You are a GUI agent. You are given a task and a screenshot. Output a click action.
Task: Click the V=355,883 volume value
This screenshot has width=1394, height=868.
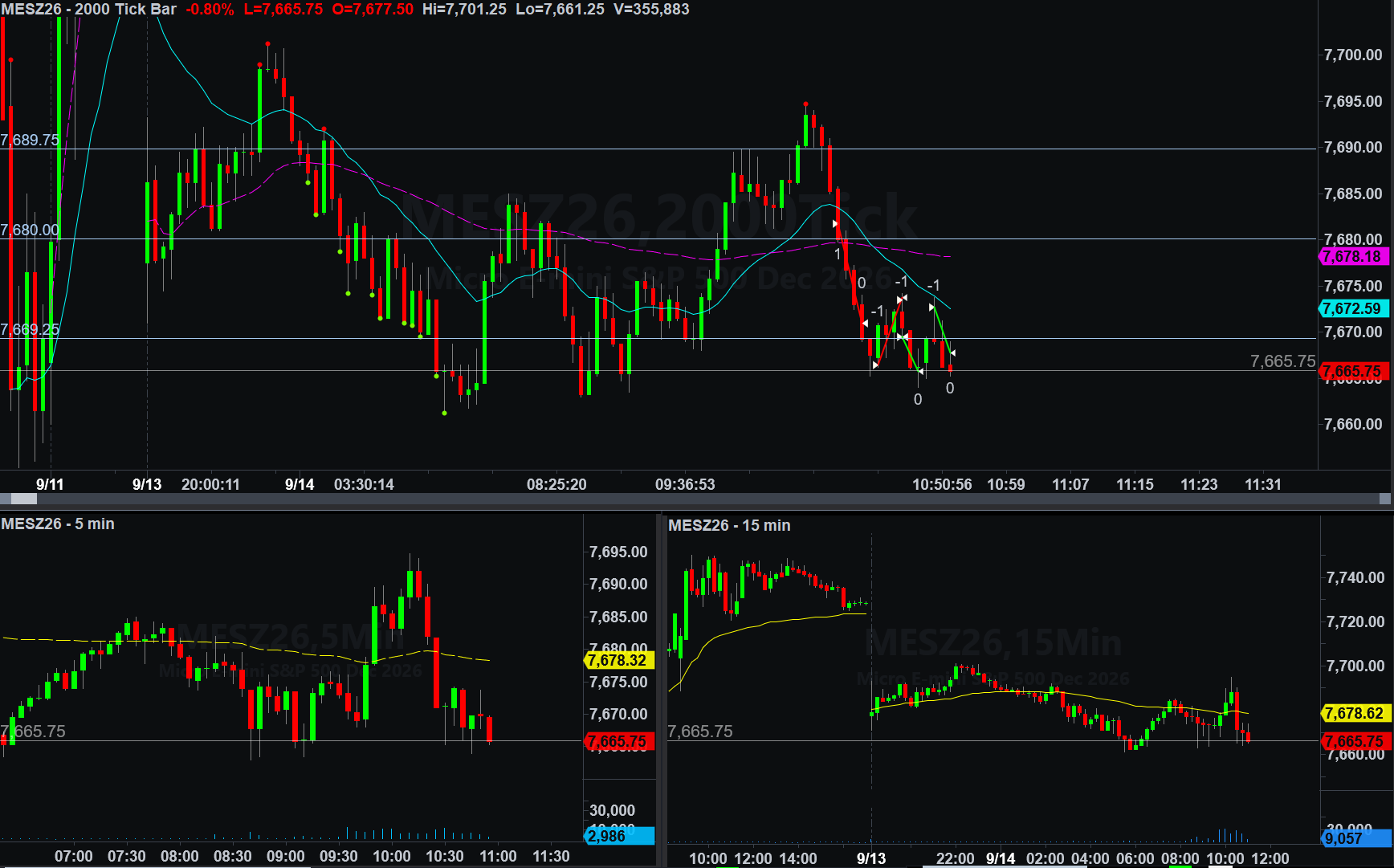click(x=651, y=10)
